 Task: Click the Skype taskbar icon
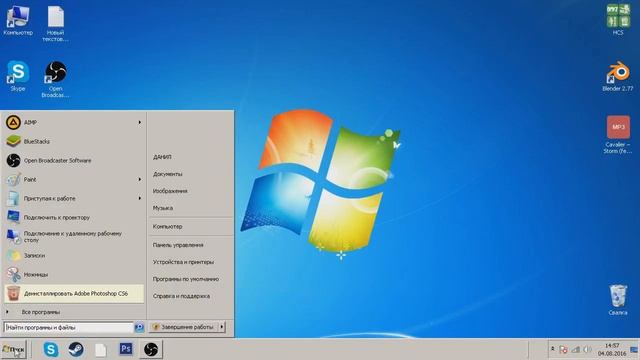pyautogui.click(x=51, y=349)
